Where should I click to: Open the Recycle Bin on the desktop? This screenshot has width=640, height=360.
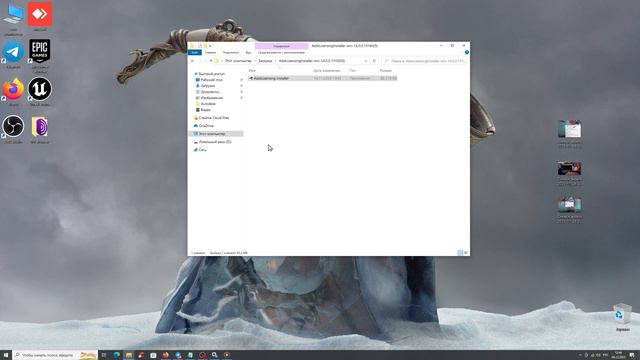622,317
